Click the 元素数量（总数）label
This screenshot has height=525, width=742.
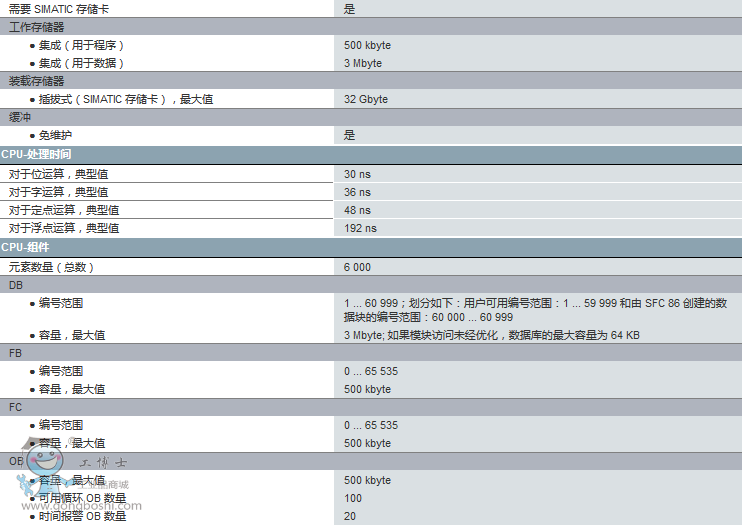[x=52, y=267]
